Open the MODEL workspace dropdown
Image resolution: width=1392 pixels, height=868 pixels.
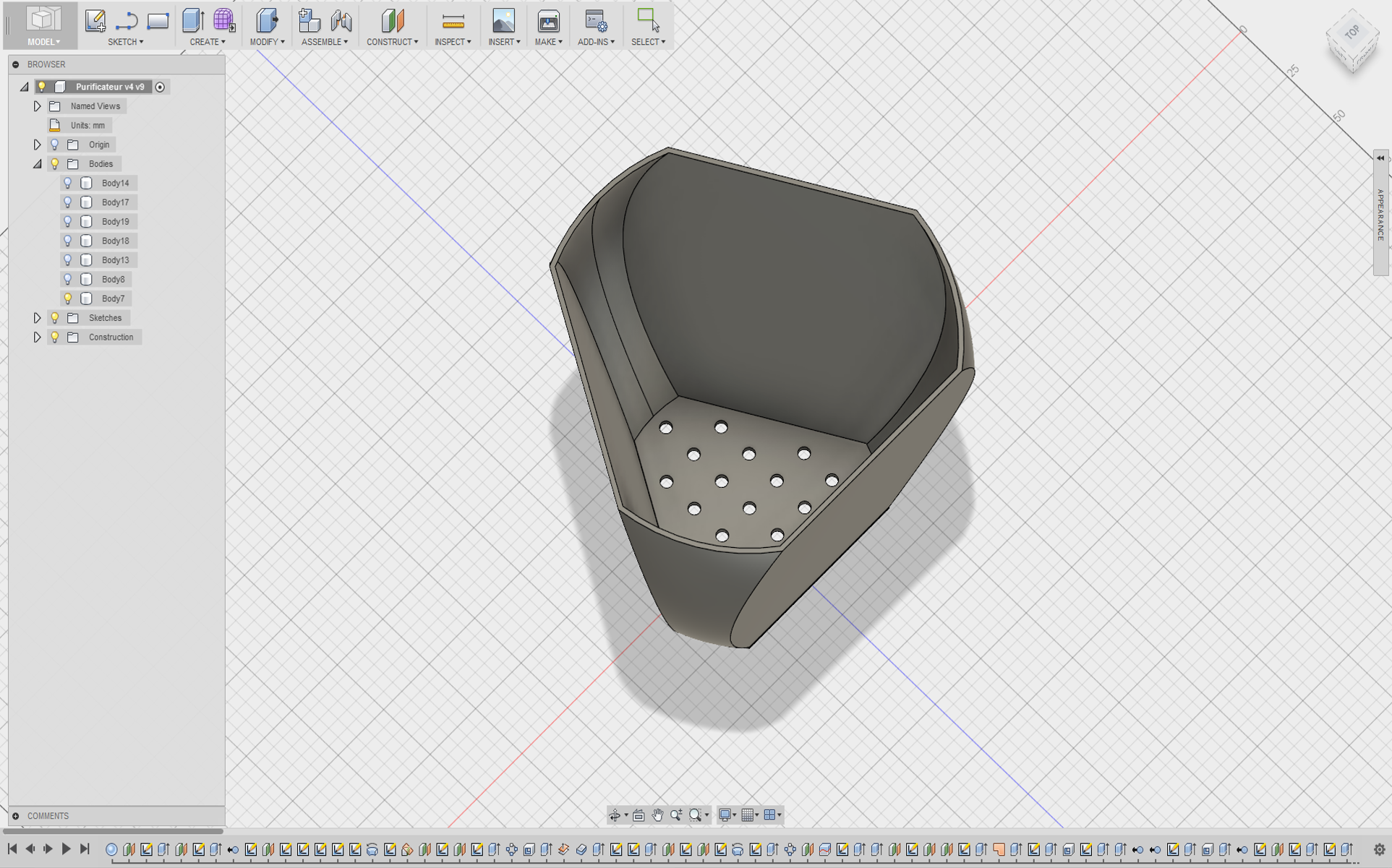43,42
